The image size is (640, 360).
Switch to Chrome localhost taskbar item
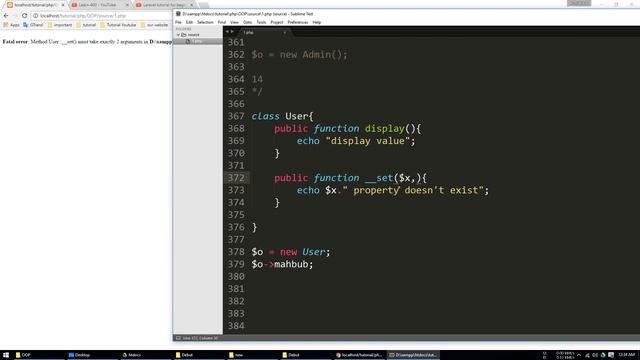[x=359, y=355]
